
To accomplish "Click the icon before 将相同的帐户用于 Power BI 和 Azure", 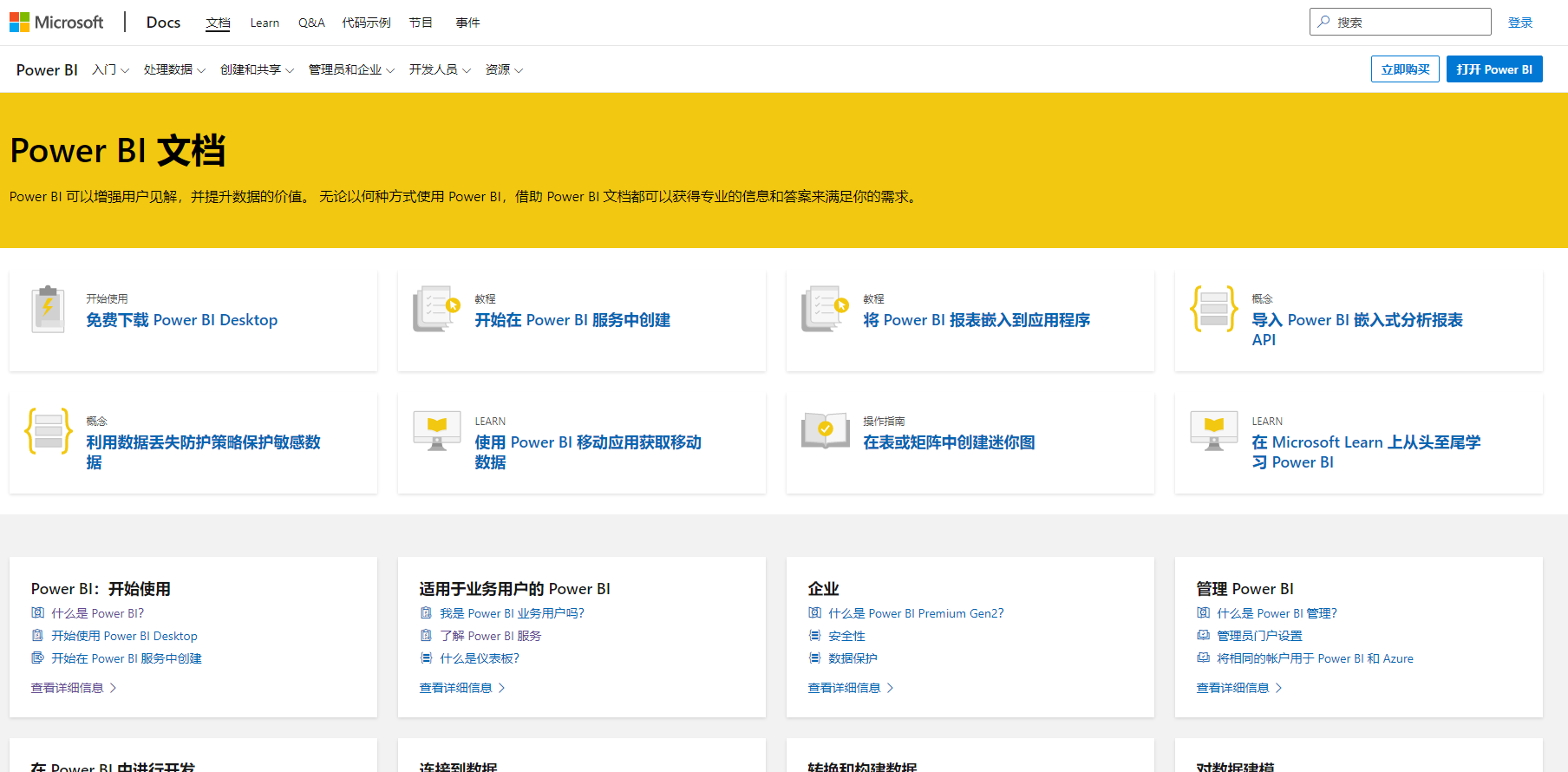I will (x=1203, y=658).
